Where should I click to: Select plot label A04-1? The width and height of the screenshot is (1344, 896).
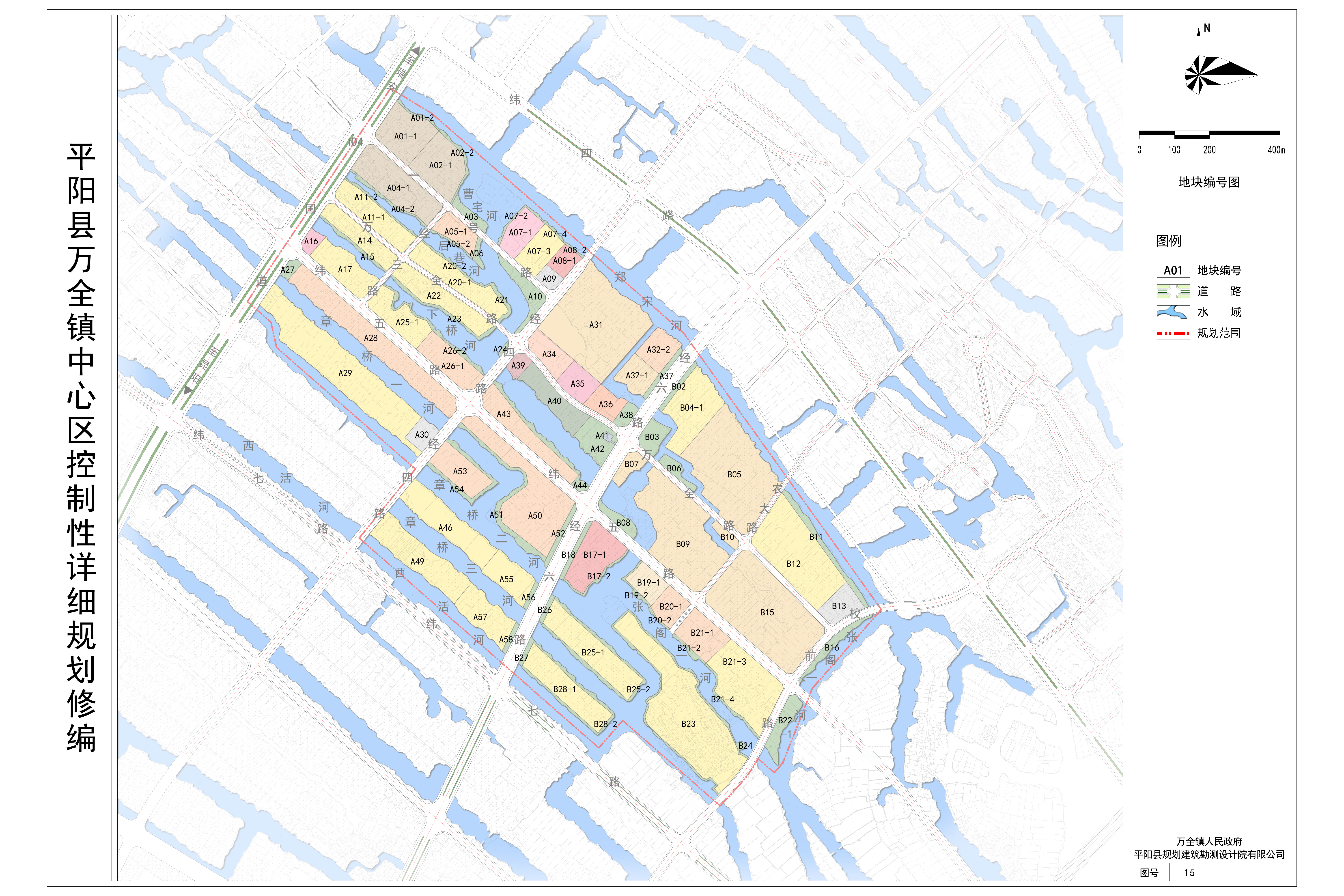point(398,187)
